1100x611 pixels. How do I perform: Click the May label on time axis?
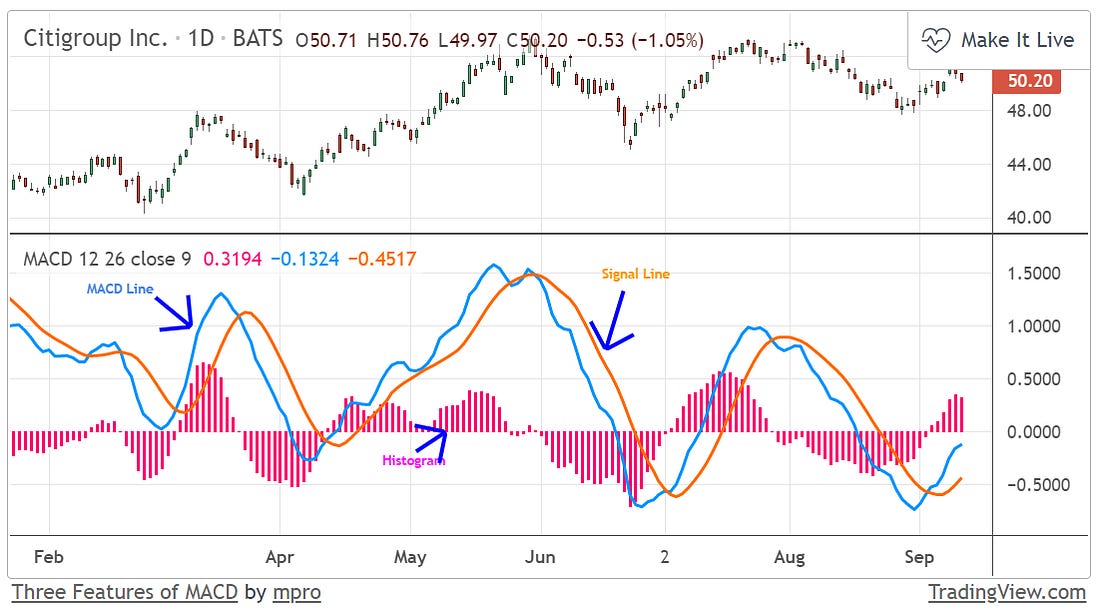pyautogui.click(x=410, y=558)
